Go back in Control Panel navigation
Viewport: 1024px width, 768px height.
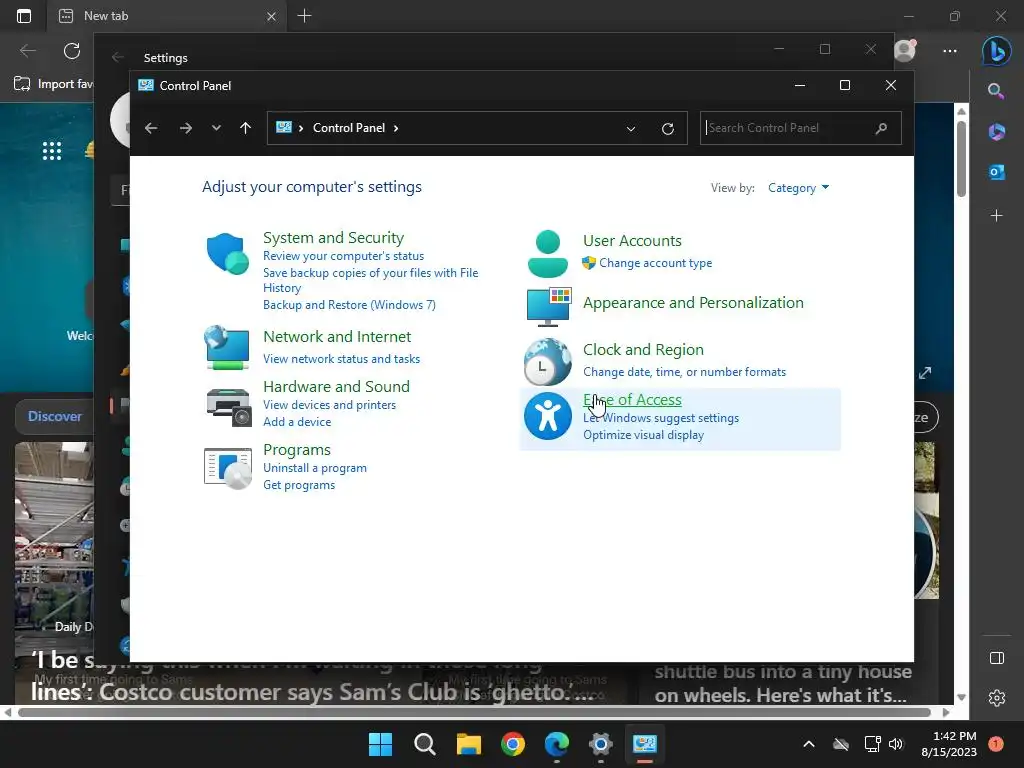click(x=151, y=128)
